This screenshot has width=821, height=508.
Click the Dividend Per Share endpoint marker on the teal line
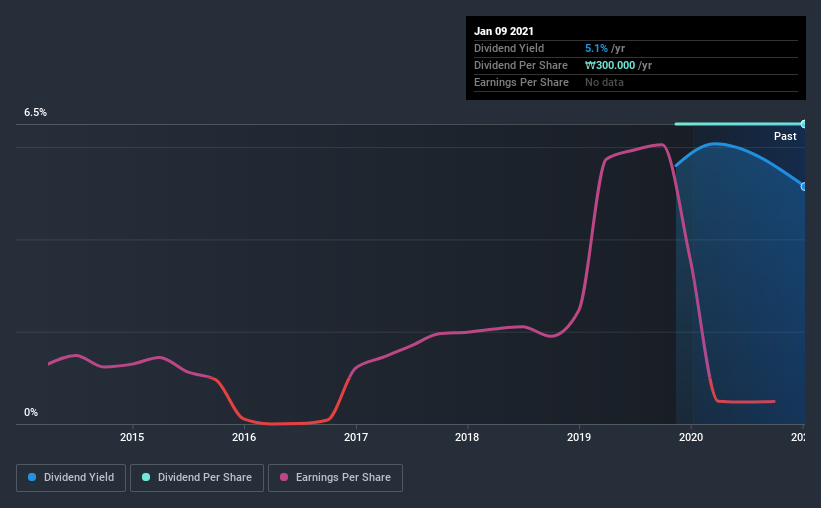(x=803, y=124)
